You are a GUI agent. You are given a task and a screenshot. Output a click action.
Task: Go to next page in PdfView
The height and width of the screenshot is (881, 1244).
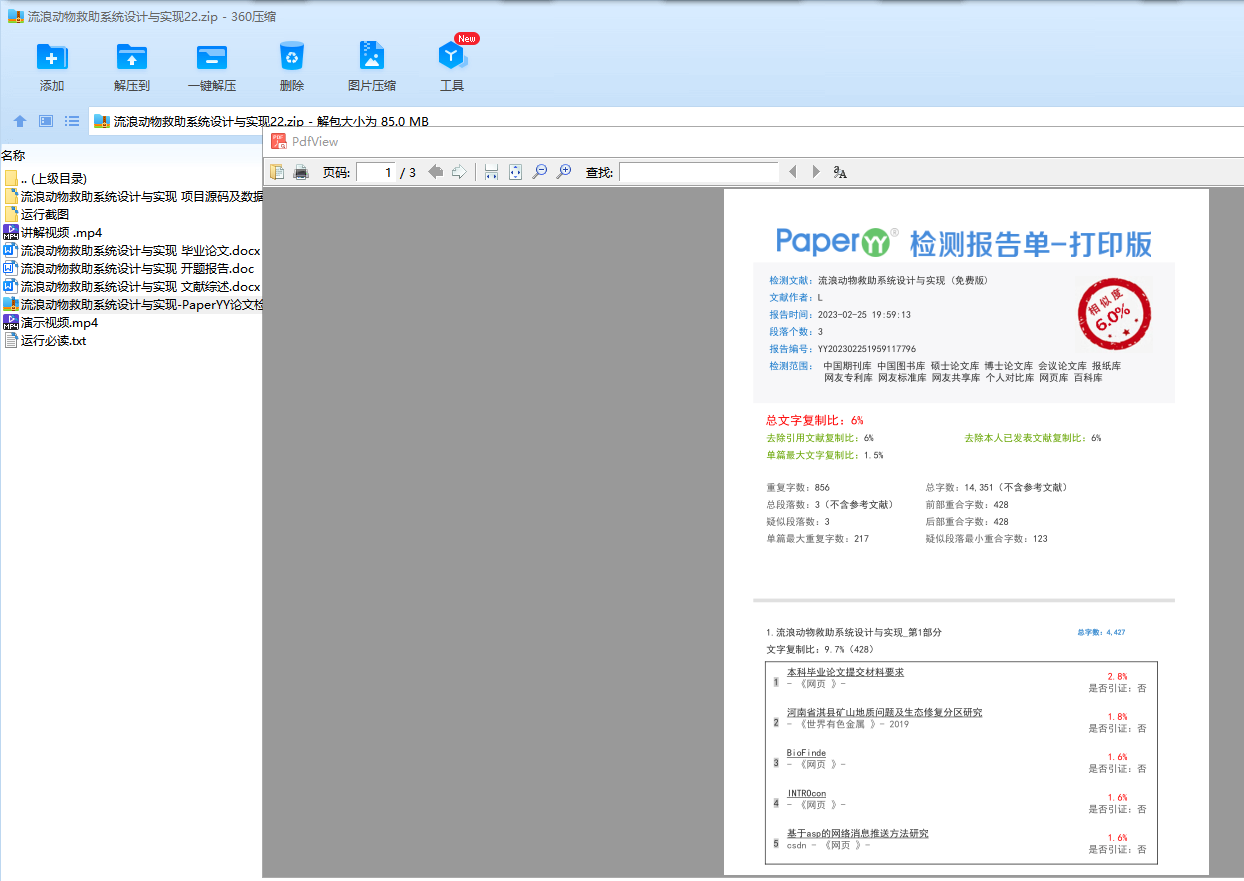[x=459, y=172]
